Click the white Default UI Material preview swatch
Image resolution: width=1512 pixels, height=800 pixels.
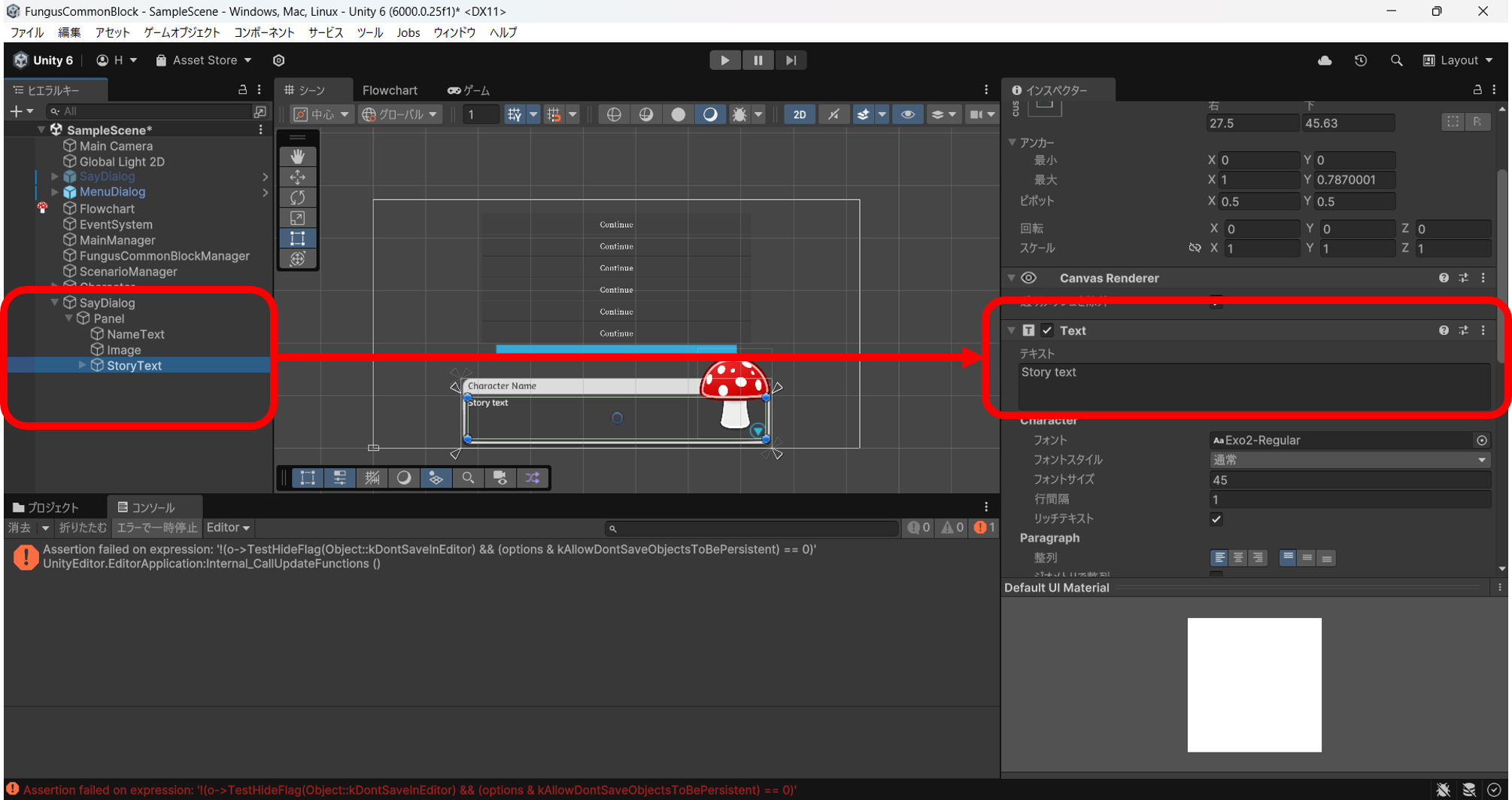click(1254, 684)
